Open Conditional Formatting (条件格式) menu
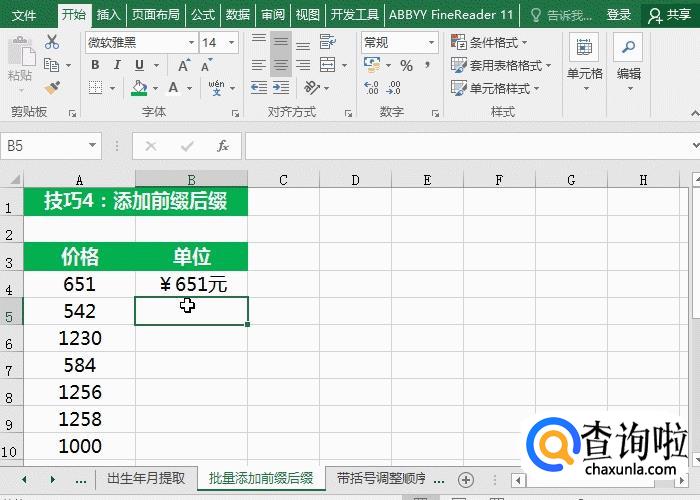The height and width of the screenshot is (500, 700). pos(489,42)
